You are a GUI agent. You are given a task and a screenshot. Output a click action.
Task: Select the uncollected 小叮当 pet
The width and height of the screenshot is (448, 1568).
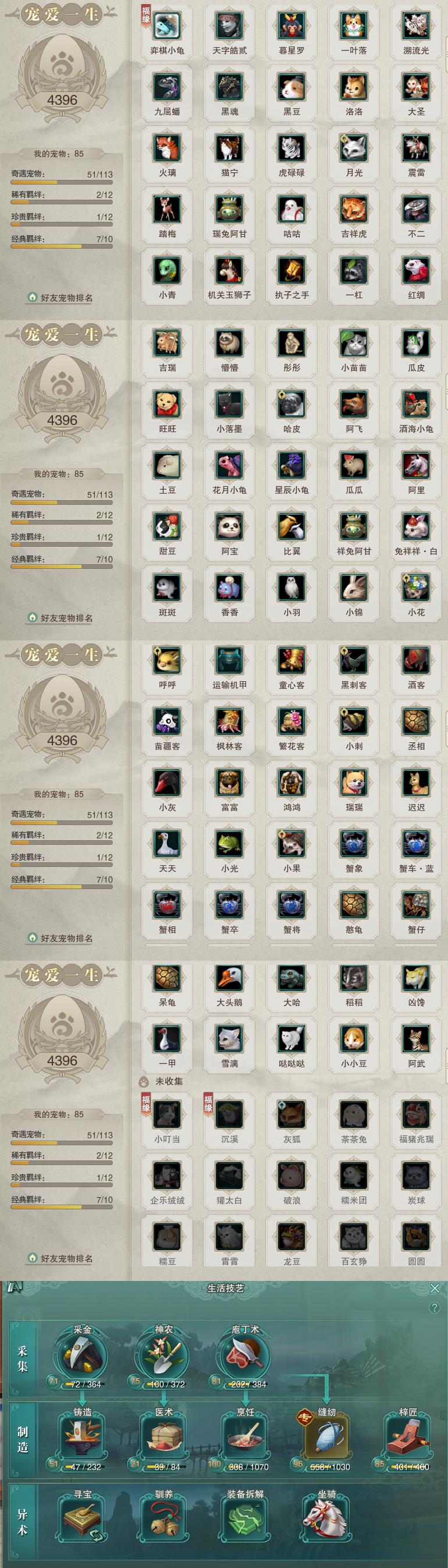point(167,1114)
